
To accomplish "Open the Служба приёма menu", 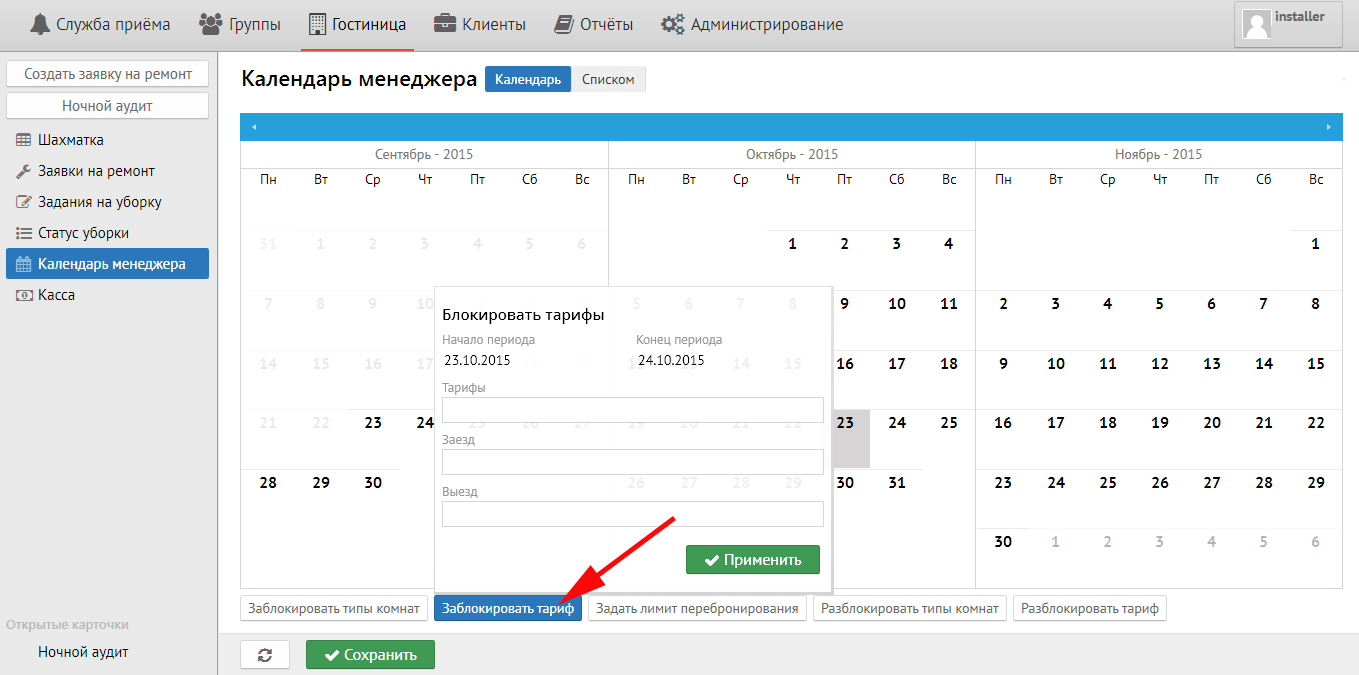I will click(100, 24).
